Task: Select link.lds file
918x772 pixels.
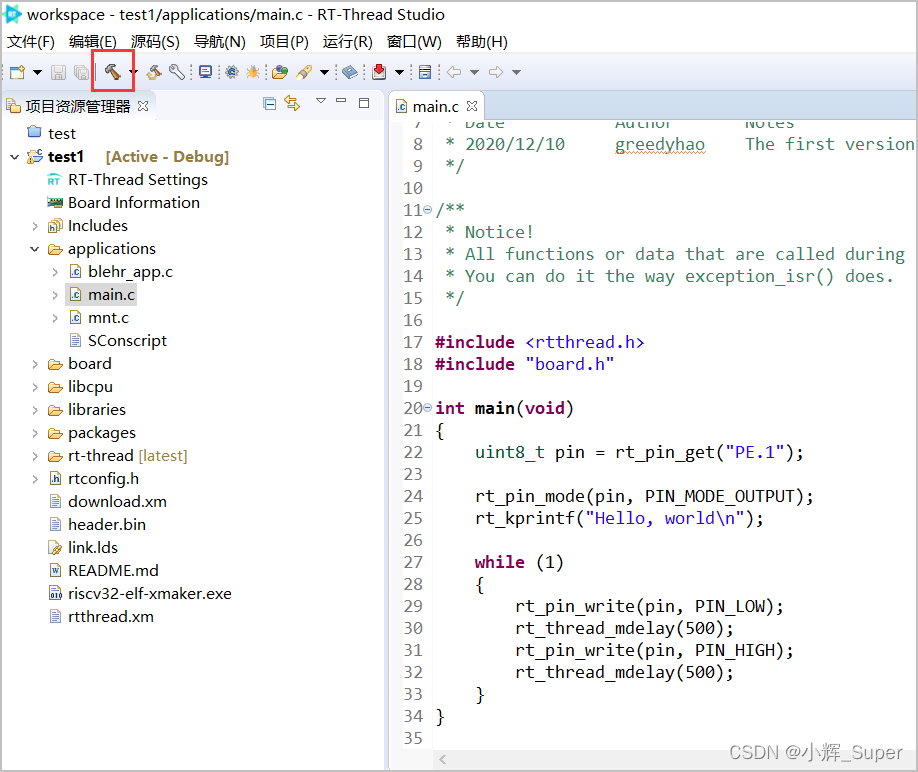Action: 83,548
